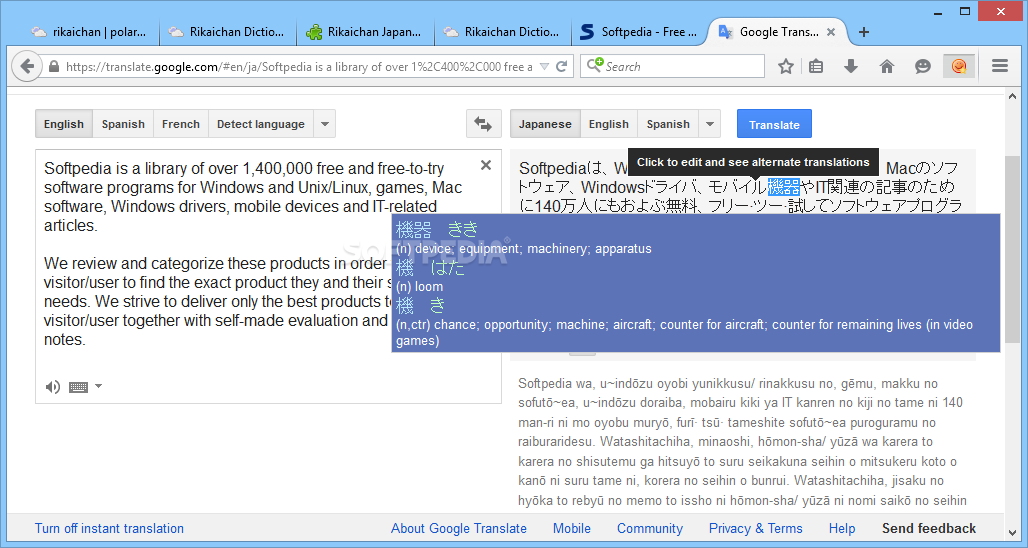Switch to the 'rikaichan | polar...' tab

[90, 31]
